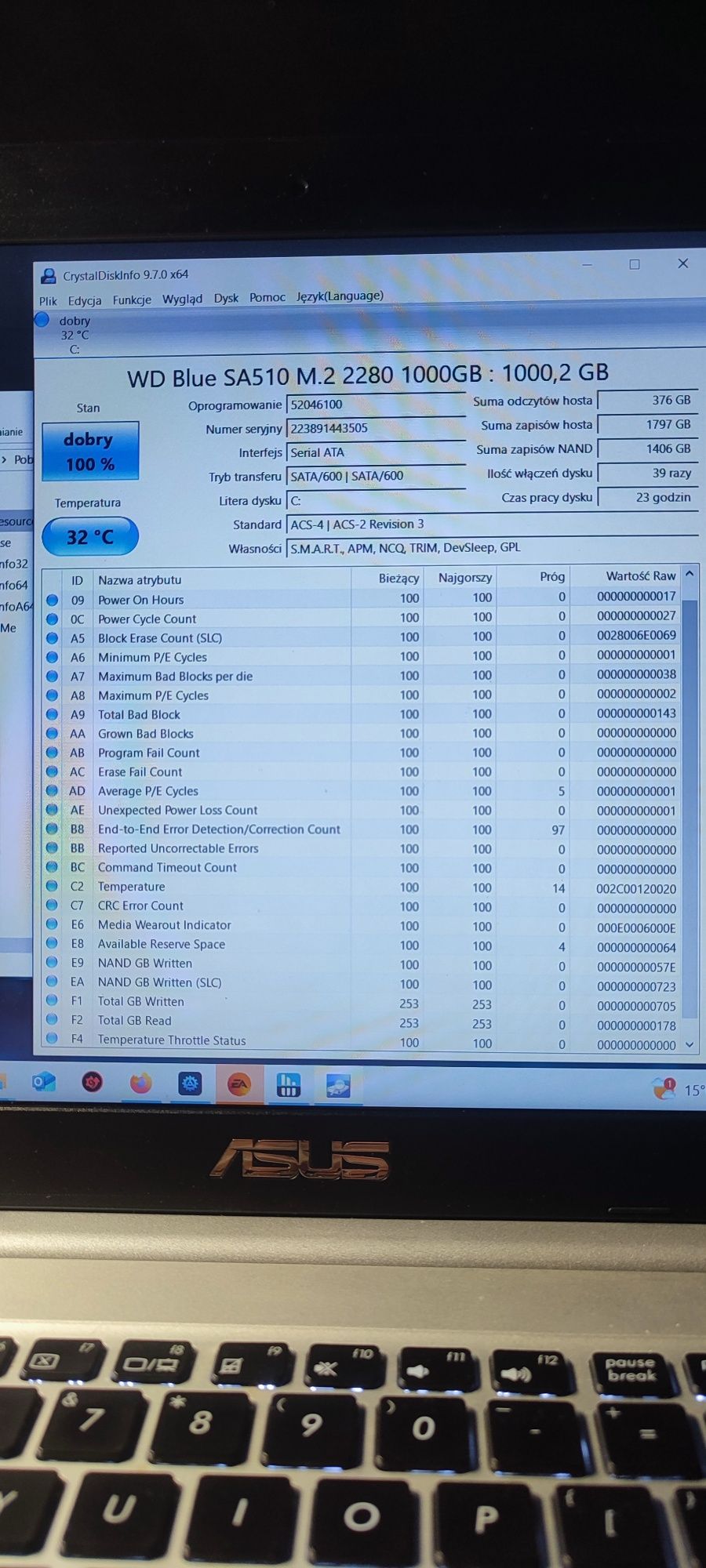Click the status dot for Power Cycle Count
This screenshot has height=1568, width=706.
[52, 619]
